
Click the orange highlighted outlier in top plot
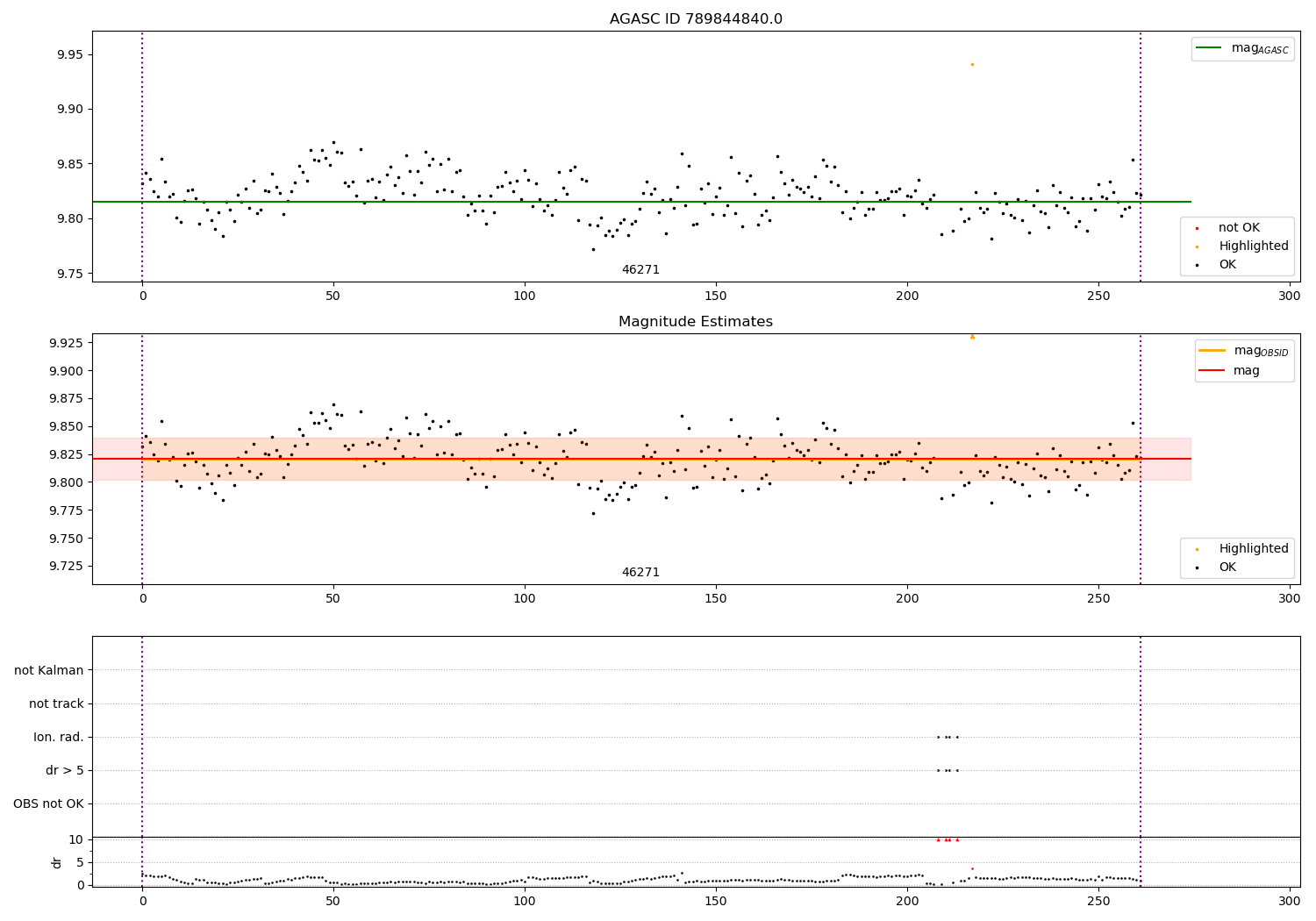972,64
